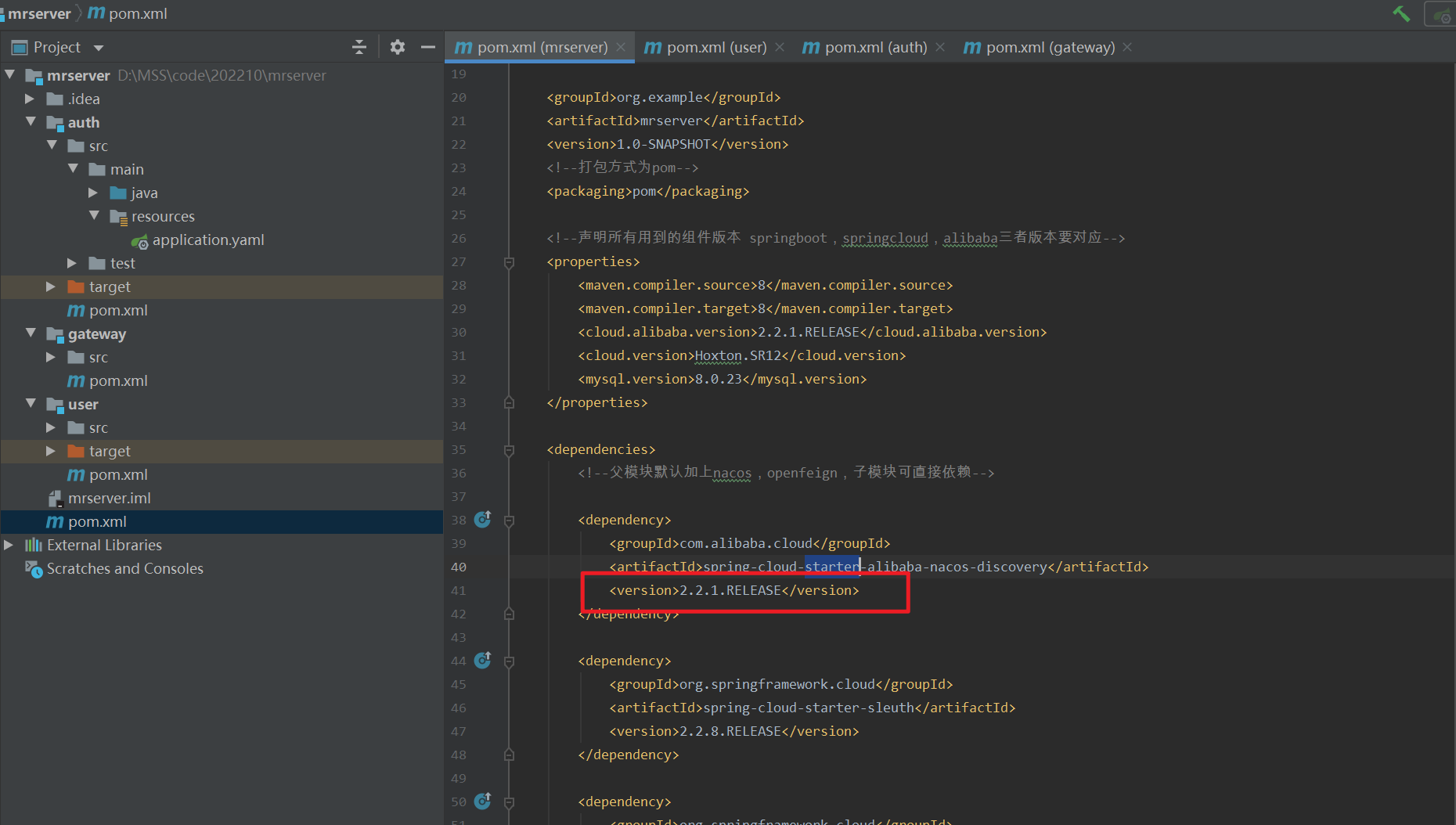Screen dimensions: 1456x825
Task: Click the mysql.version 8.0.23 line
Action: click(723, 379)
